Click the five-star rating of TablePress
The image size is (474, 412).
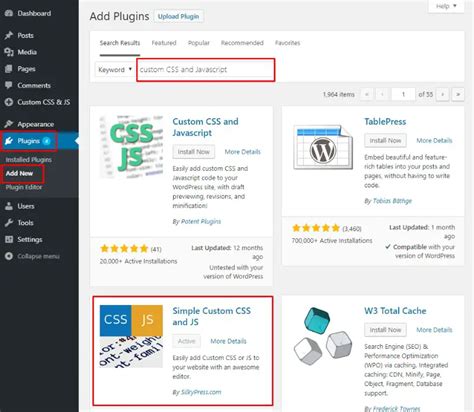316,228
